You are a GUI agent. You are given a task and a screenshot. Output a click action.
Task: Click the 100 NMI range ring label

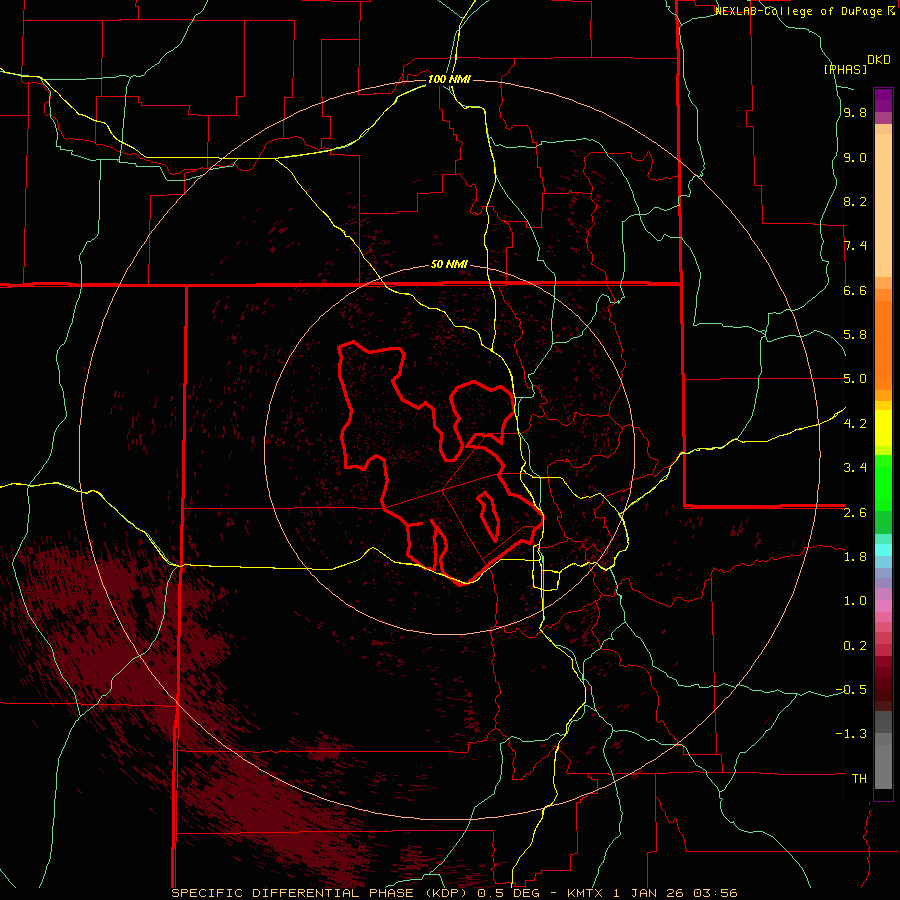[x=449, y=79]
